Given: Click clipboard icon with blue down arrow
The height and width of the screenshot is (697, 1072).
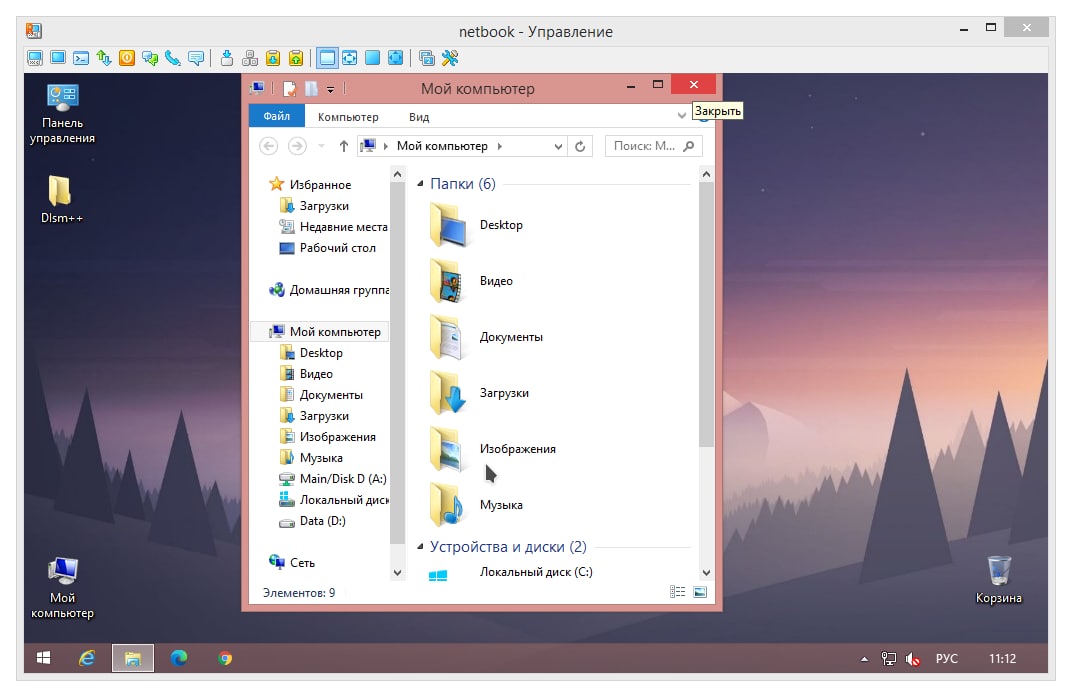Looking at the screenshot, I should coord(272,58).
